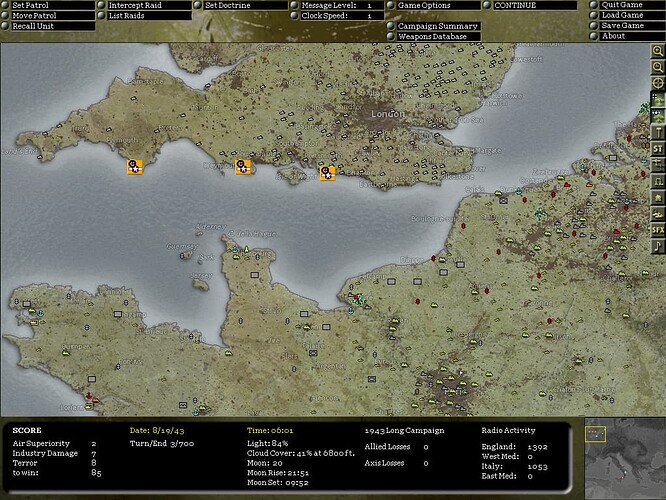Click the London label on the map
Screen dimensions: 666x500
pyautogui.click(x=387, y=114)
